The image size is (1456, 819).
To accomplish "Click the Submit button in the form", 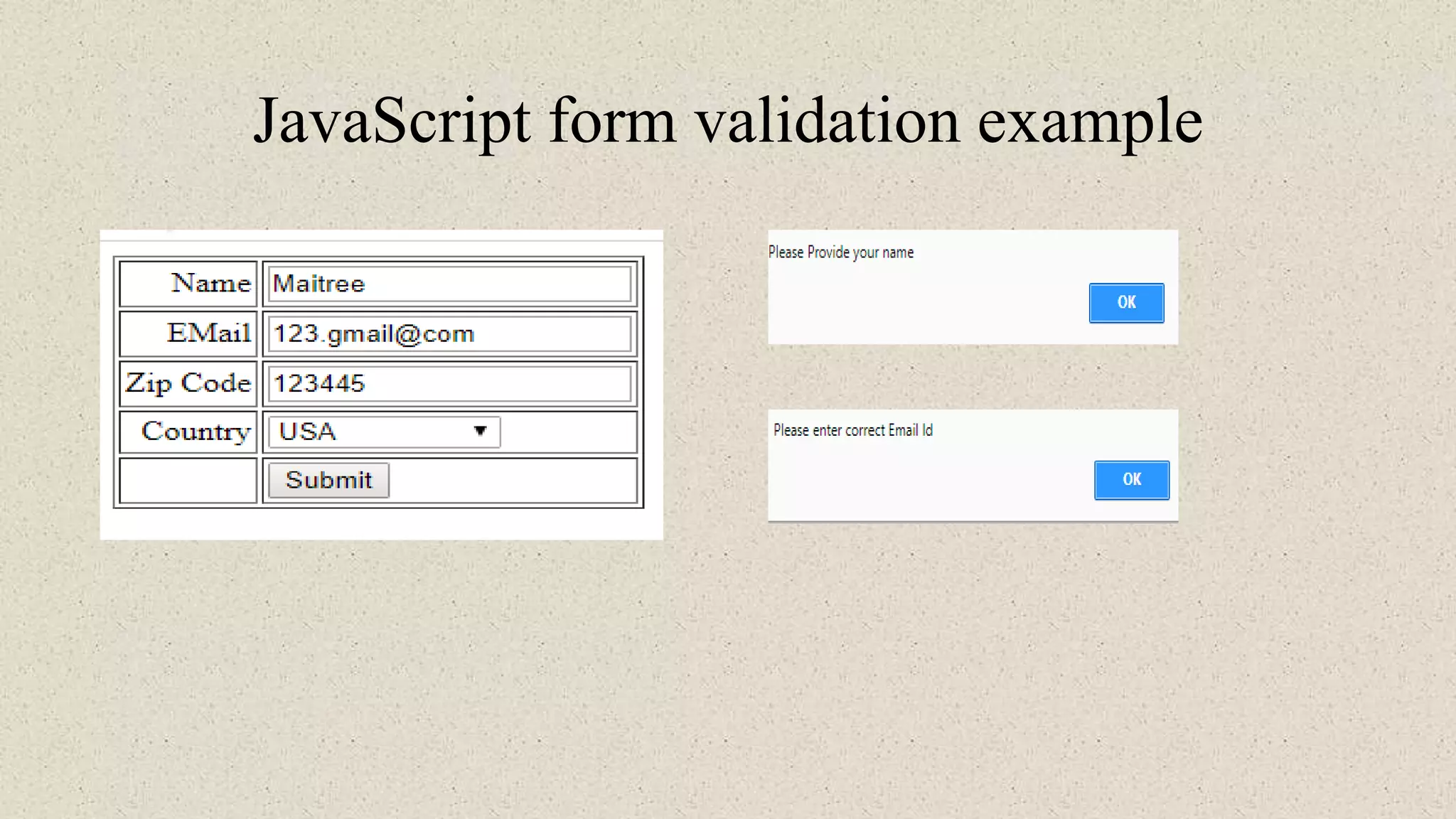I will 328,480.
